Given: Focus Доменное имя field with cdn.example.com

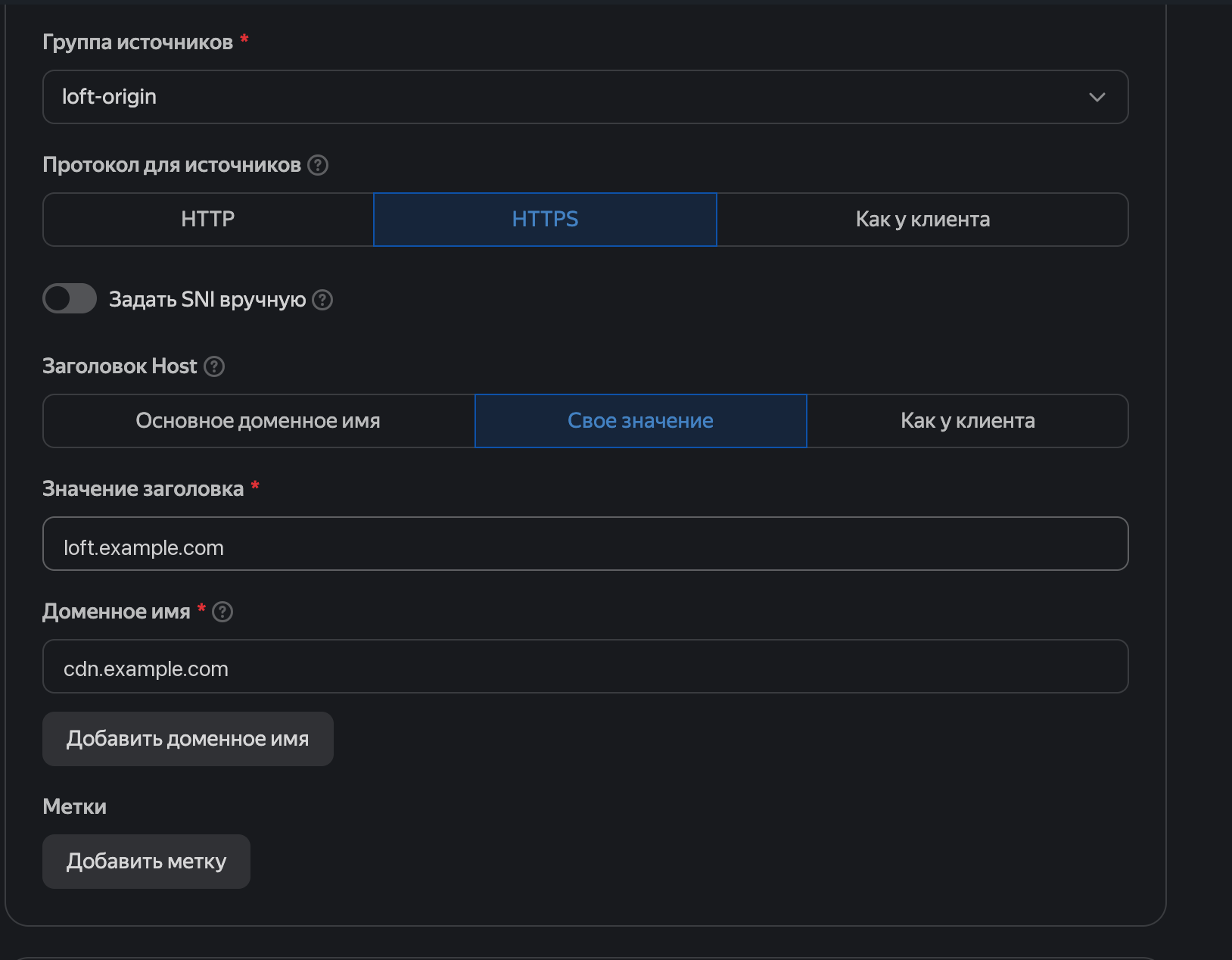Looking at the screenshot, I should click(585, 666).
